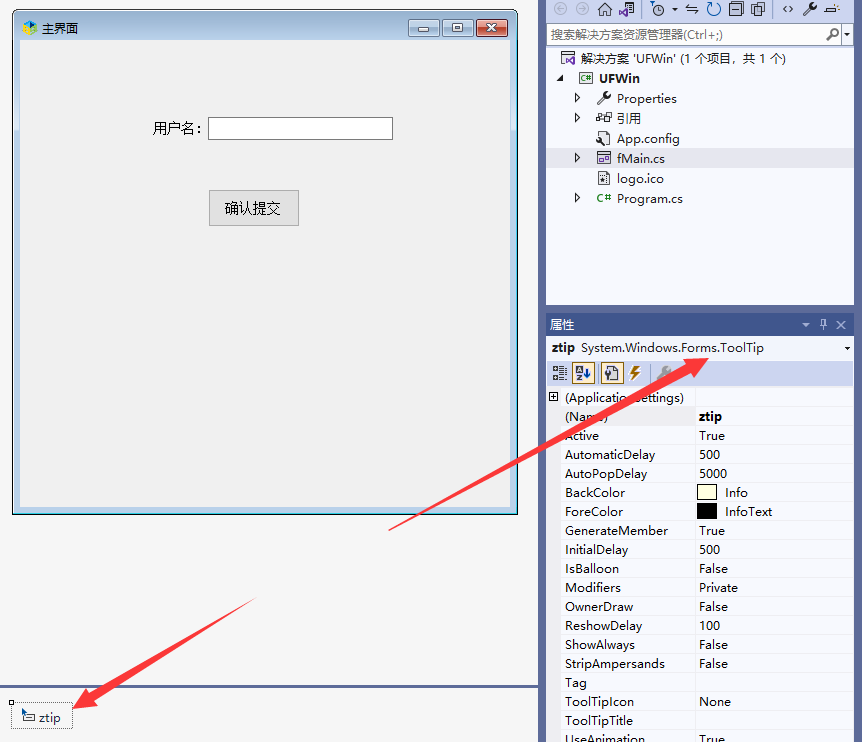Click the 确认提交 button on the form
This screenshot has width=862, height=742.
[253, 208]
